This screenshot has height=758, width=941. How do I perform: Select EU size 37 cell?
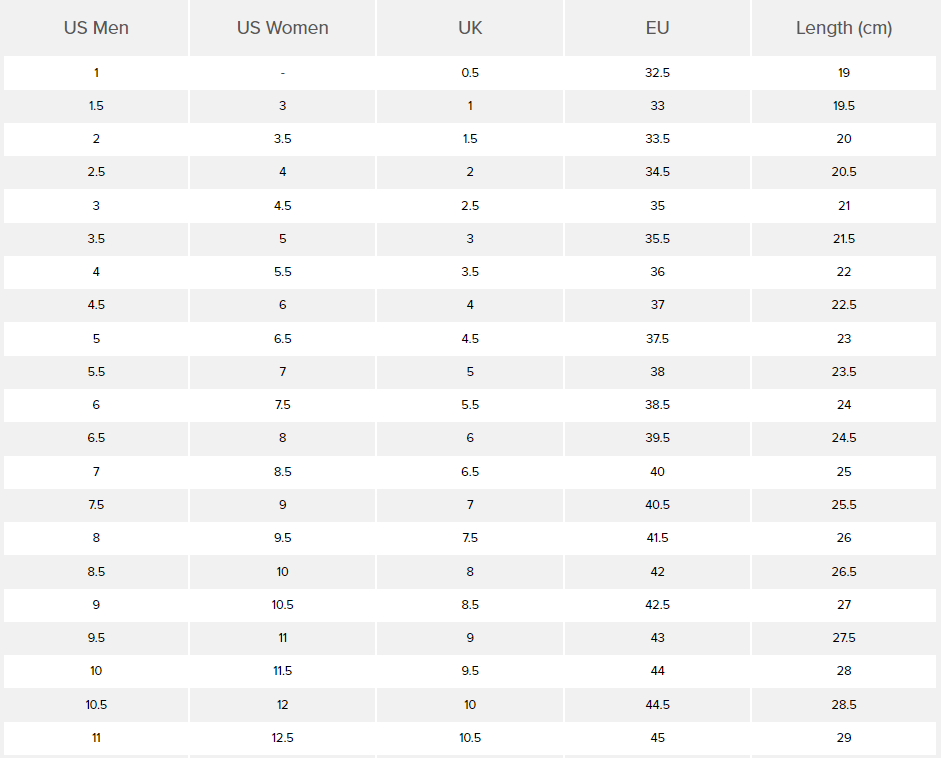657,305
